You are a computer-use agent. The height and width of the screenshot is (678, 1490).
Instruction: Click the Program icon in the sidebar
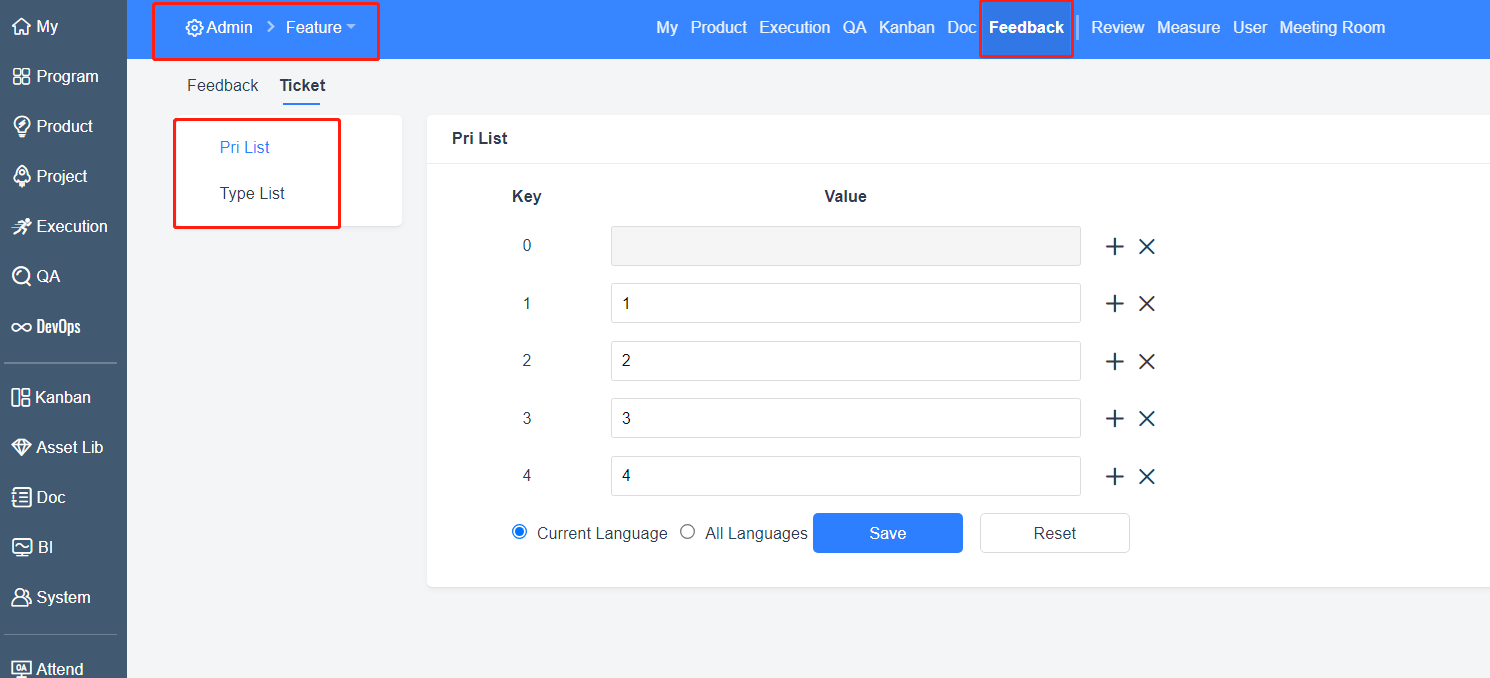click(21, 77)
